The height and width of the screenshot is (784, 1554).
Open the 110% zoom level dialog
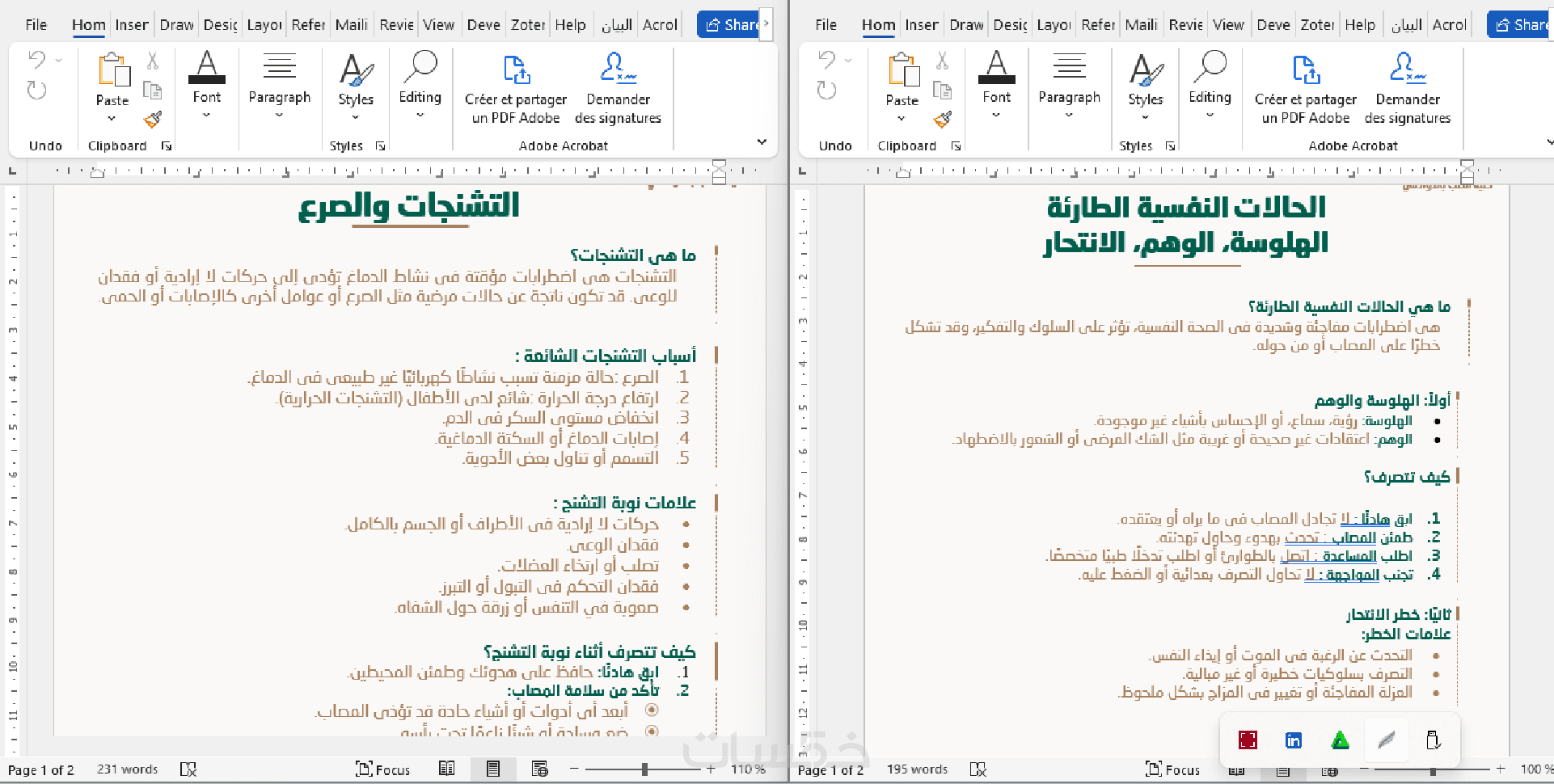coord(748,769)
